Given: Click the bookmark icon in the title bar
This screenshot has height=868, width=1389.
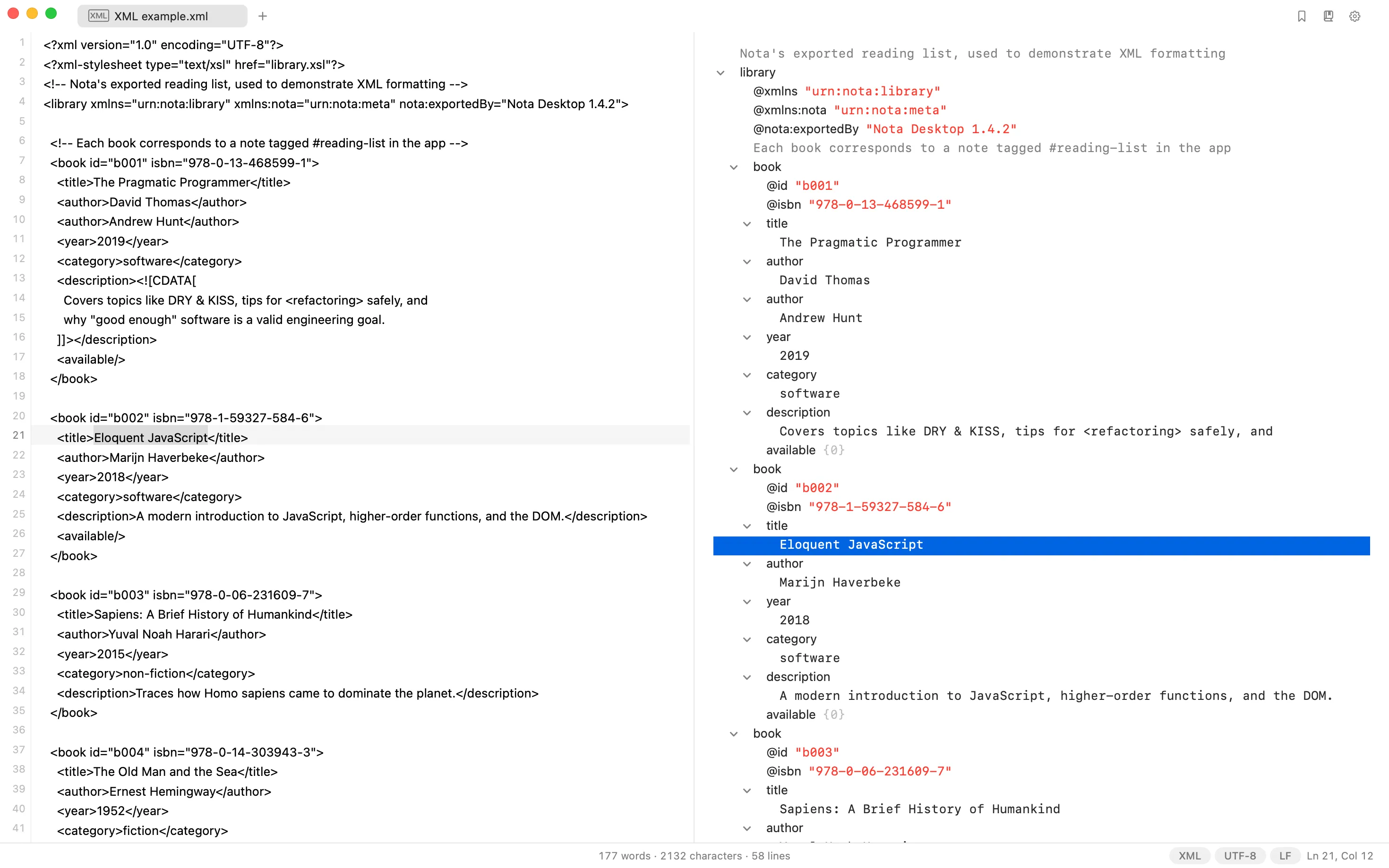Looking at the screenshot, I should coord(1301,16).
